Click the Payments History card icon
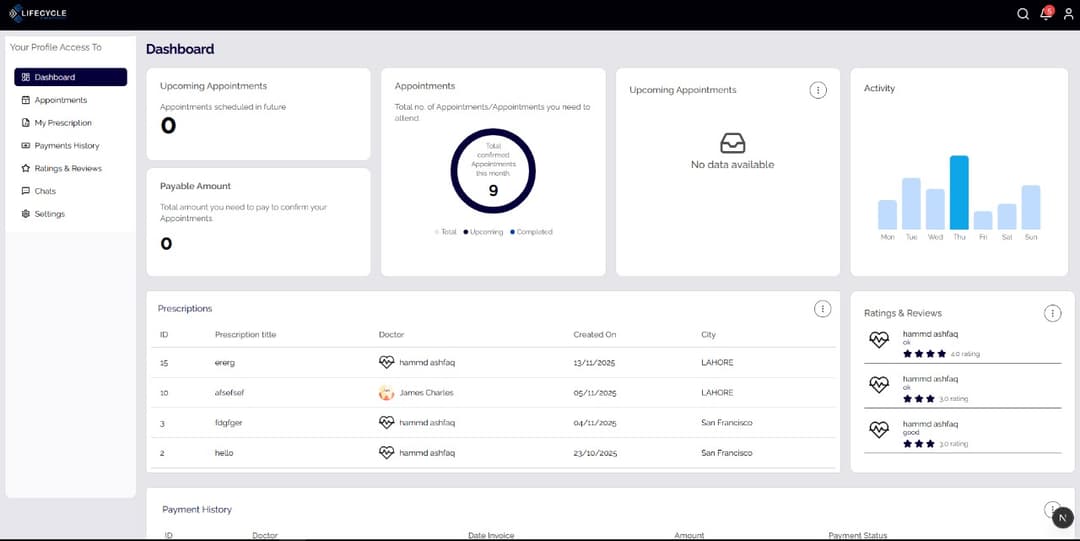 pyautogui.click(x=25, y=145)
